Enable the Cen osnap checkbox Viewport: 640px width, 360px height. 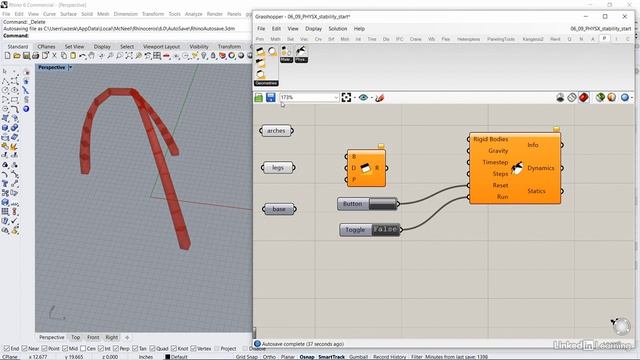83,349
